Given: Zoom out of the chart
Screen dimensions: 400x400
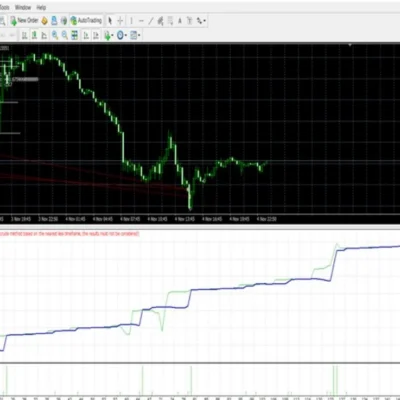Looking at the screenshot, I should pos(65,35).
